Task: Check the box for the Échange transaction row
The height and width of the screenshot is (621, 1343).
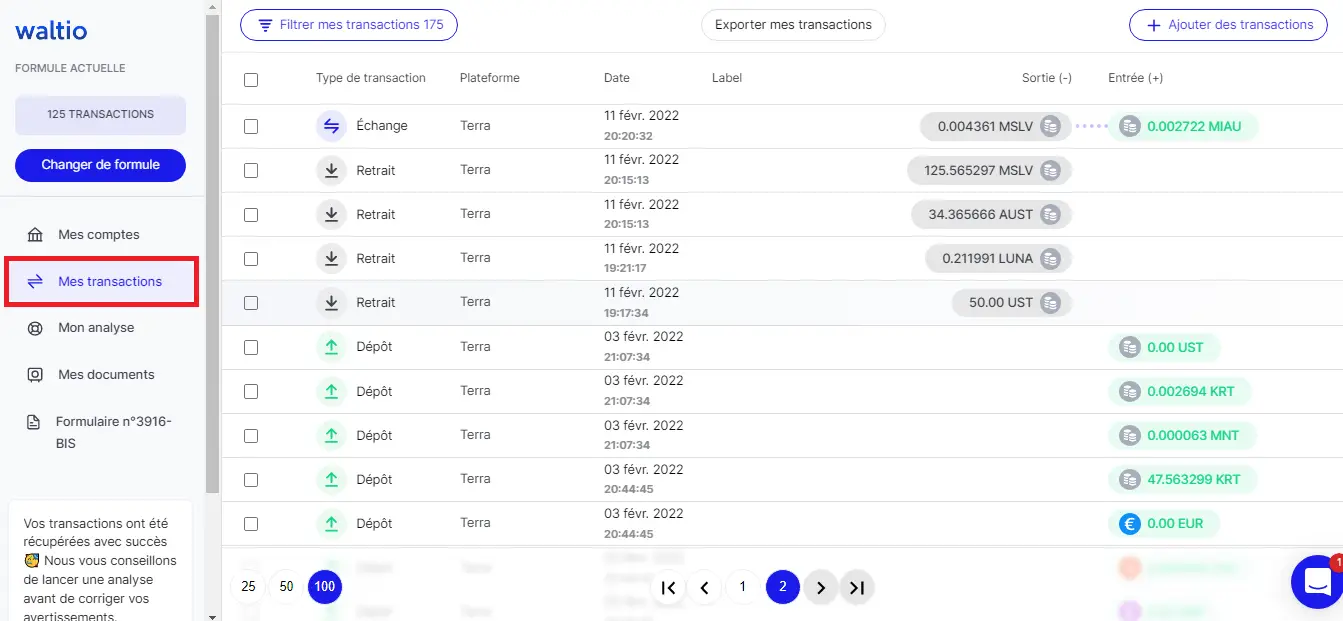Action: click(251, 127)
